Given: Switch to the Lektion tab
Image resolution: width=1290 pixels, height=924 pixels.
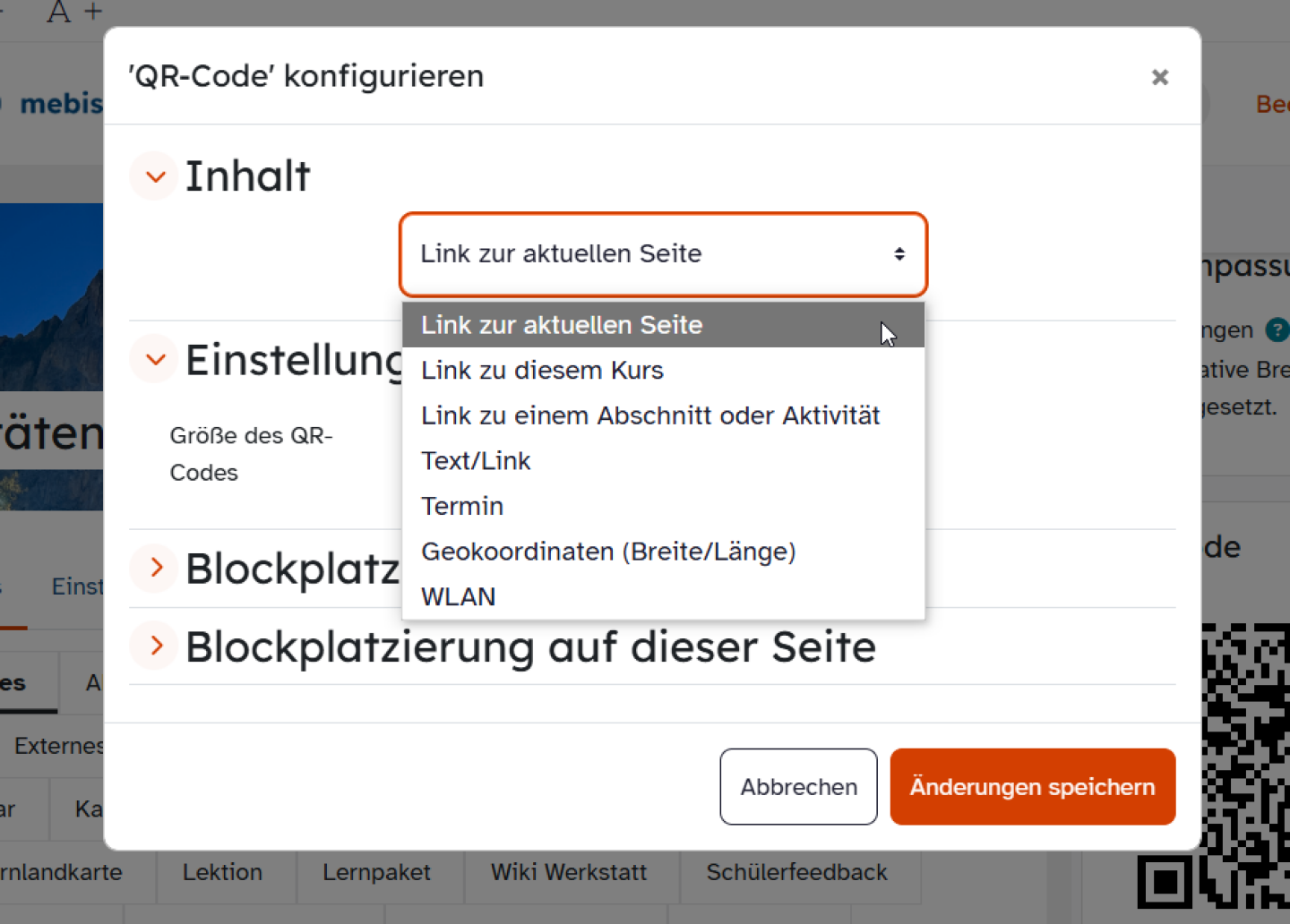Looking at the screenshot, I should tap(222, 872).
